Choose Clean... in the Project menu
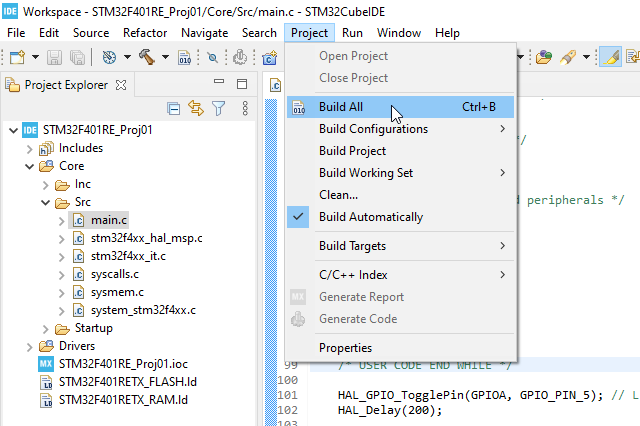Image resolution: width=640 pixels, height=426 pixels. pos(338,195)
